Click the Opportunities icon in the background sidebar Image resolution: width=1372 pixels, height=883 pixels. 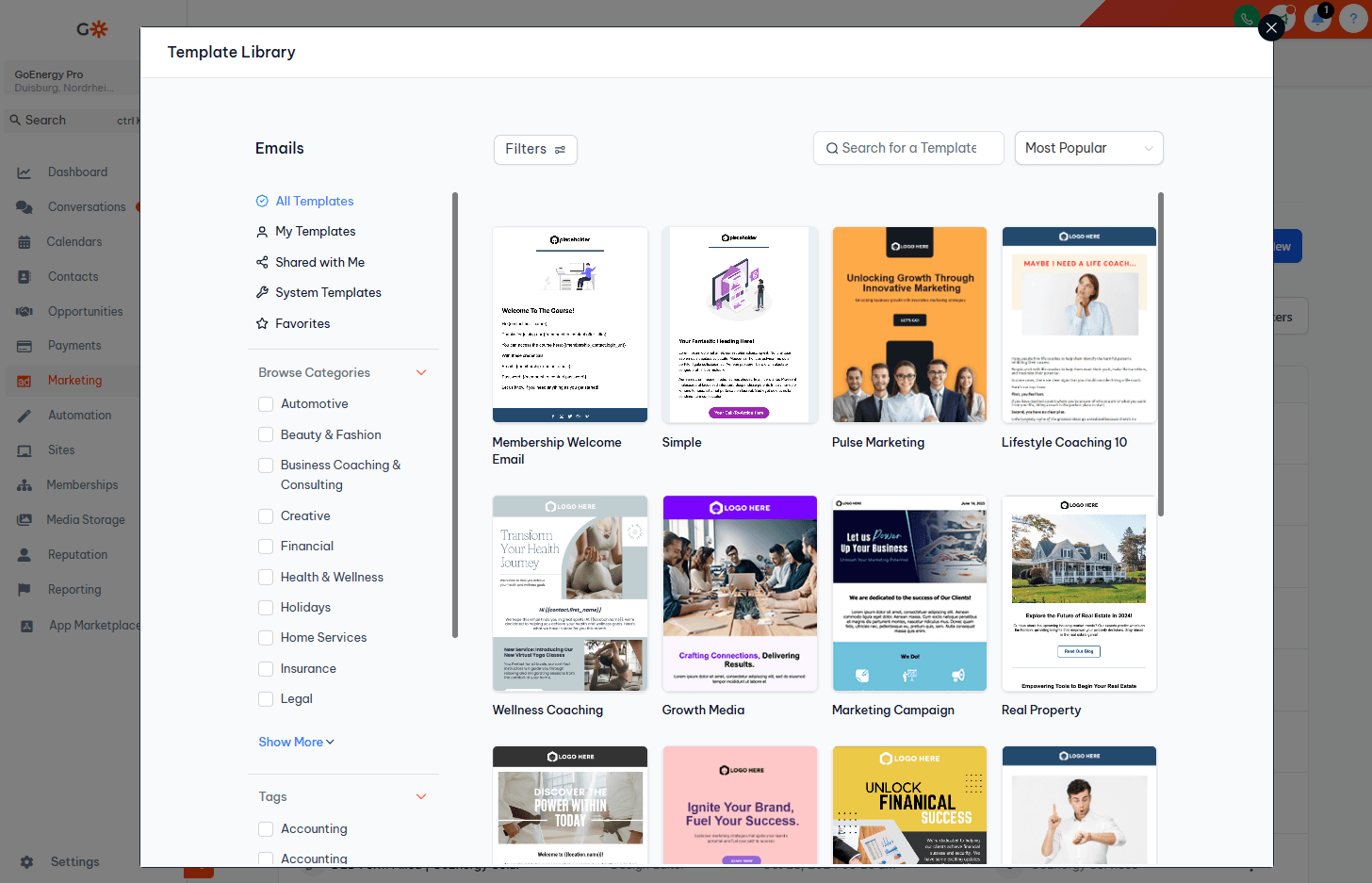tap(24, 312)
